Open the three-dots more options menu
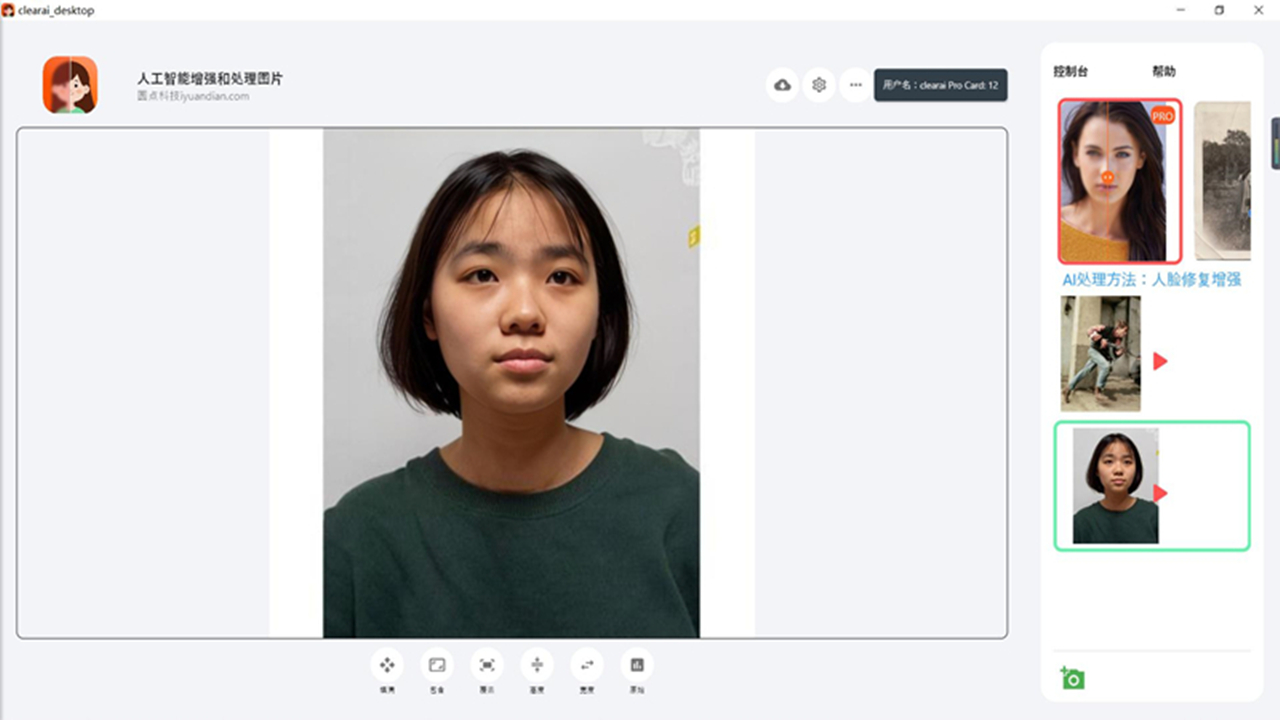The width and height of the screenshot is (1280, 720). coord(855,85)
